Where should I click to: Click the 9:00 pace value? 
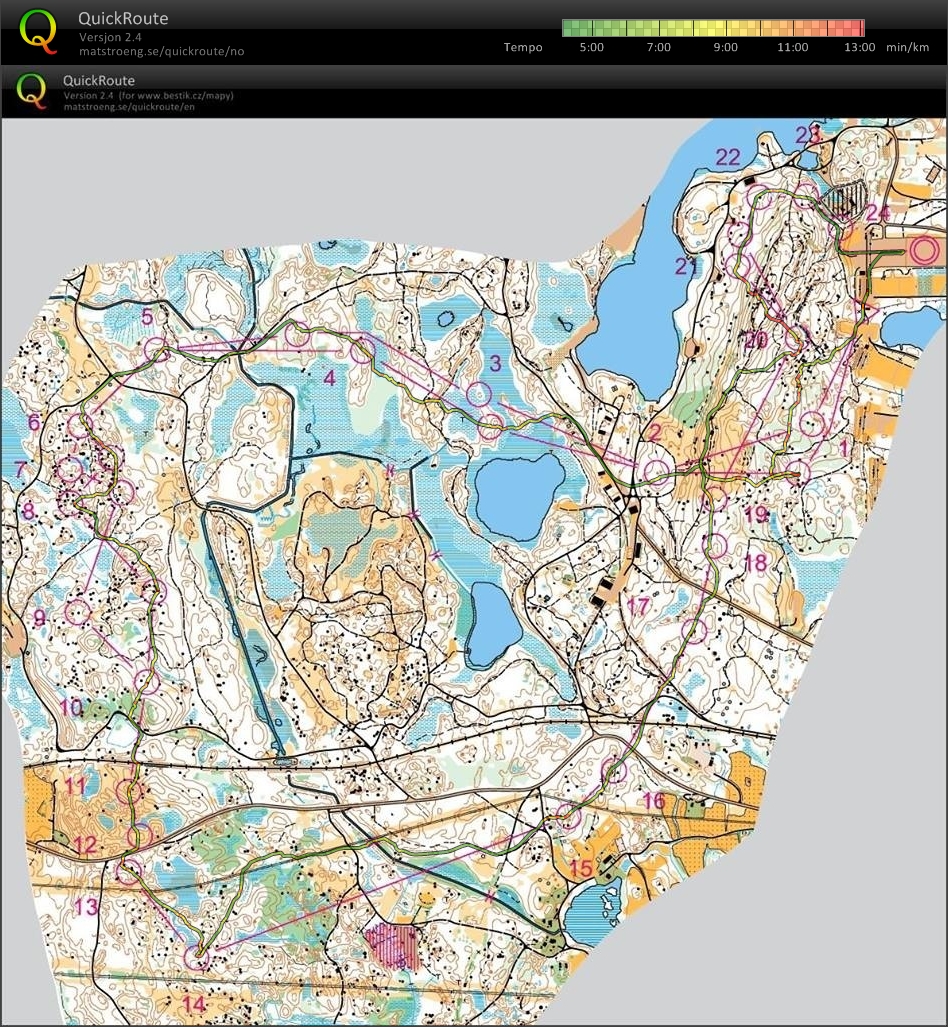click(725, 47)
